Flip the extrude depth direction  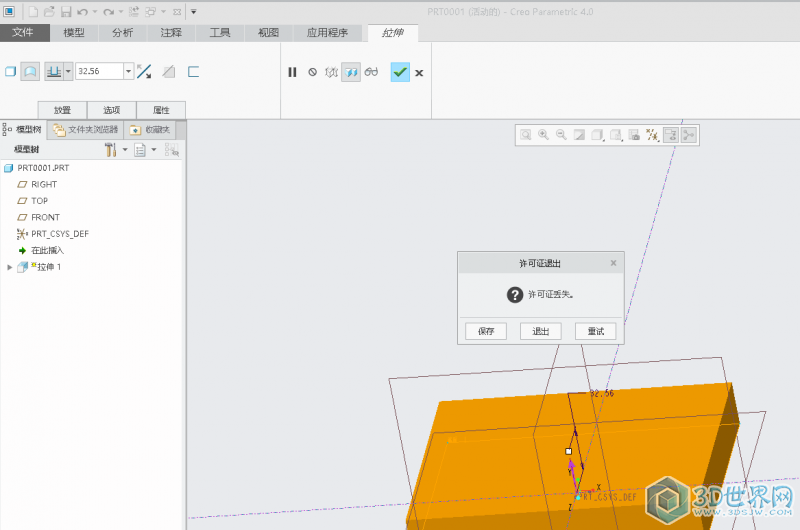click(144, 71)
